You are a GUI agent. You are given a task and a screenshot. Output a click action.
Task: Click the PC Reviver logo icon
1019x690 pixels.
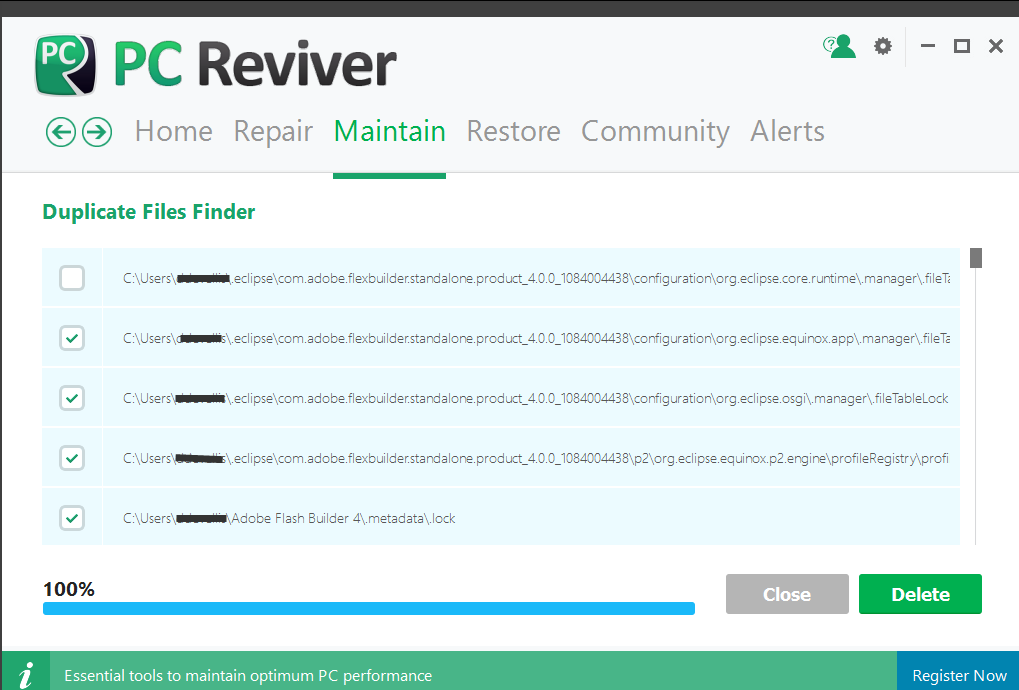[x=65, y=64]
